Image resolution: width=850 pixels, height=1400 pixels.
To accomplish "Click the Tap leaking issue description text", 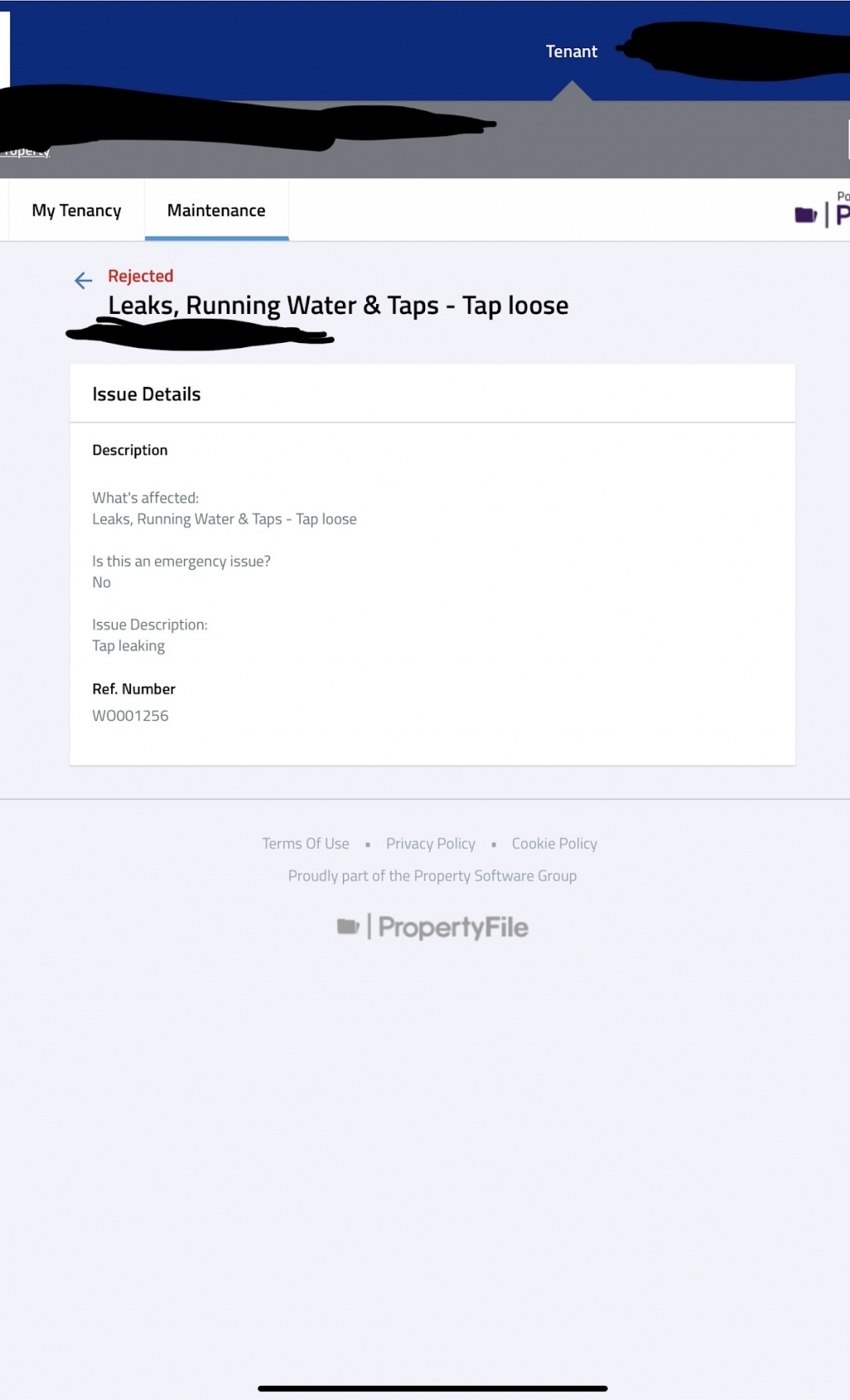I will click(129, 646).
